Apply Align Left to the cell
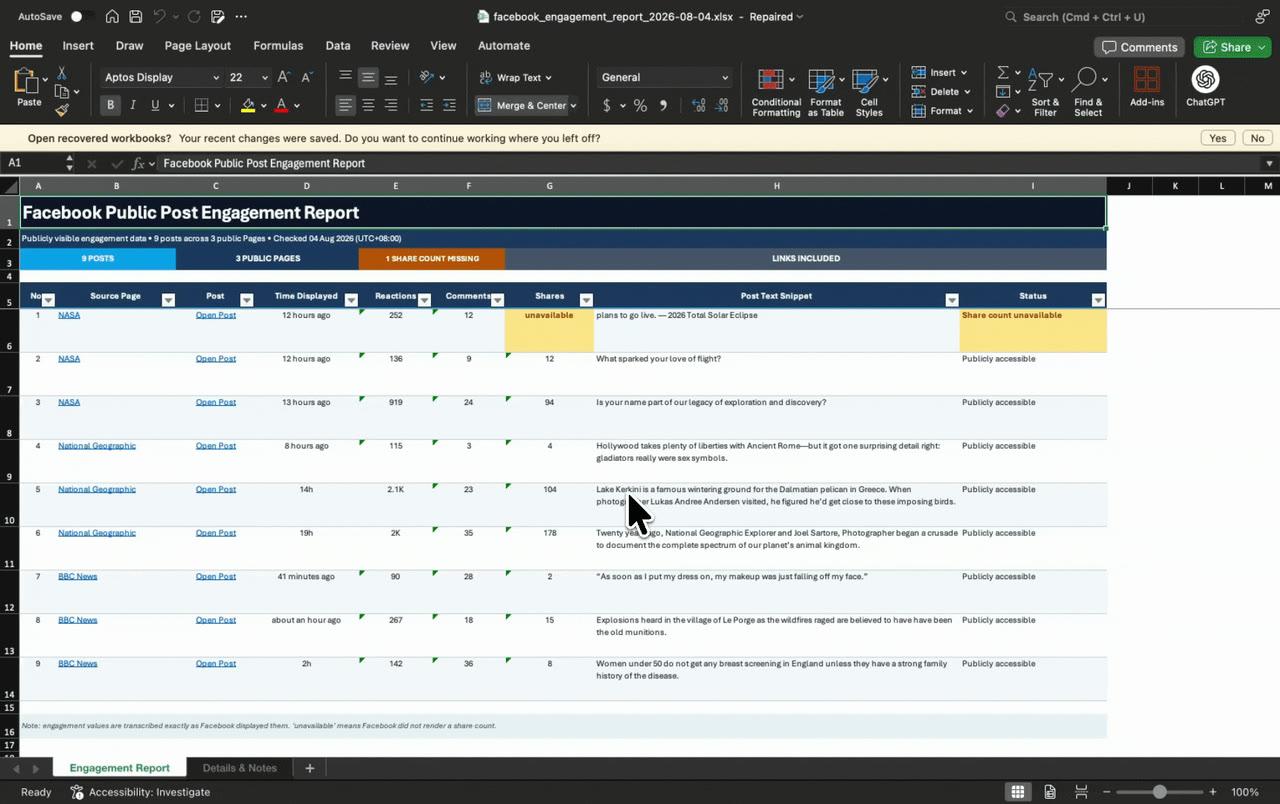This screenshot has height=804, width=1280. pyautogui.click(x=345, y=105)
